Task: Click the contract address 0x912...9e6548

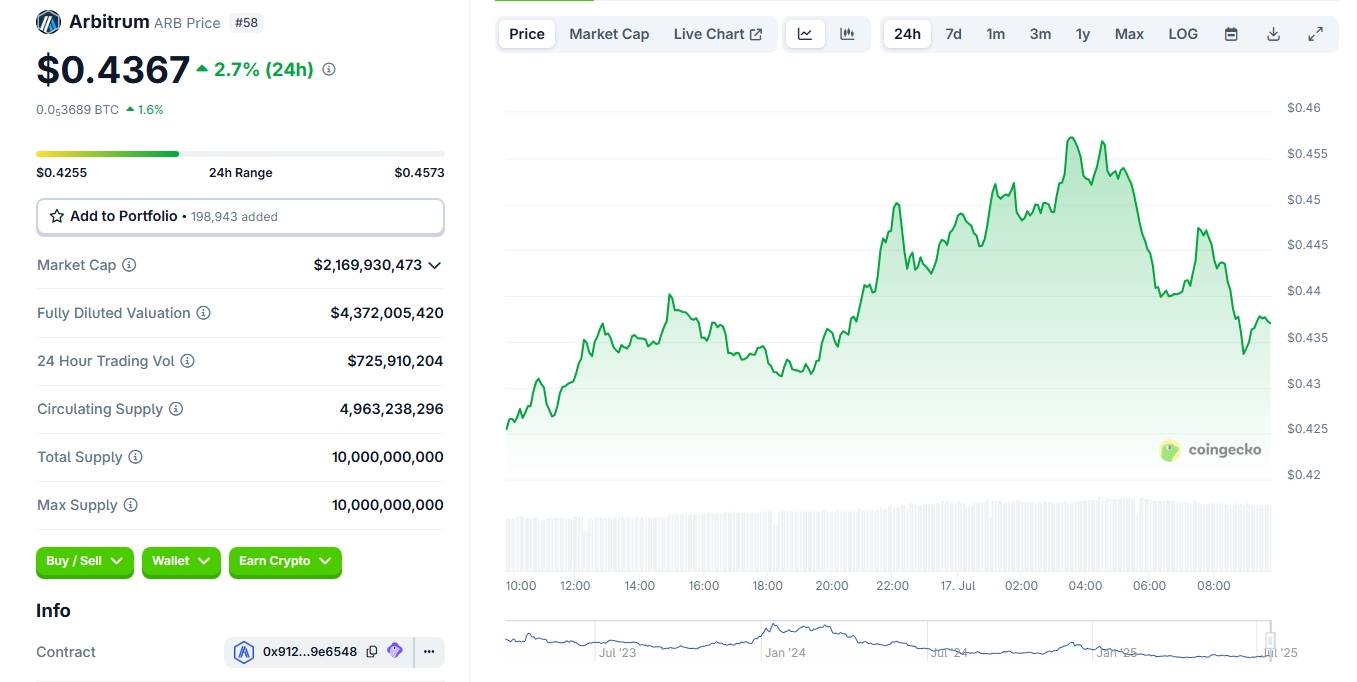Action: coord(310,652)
